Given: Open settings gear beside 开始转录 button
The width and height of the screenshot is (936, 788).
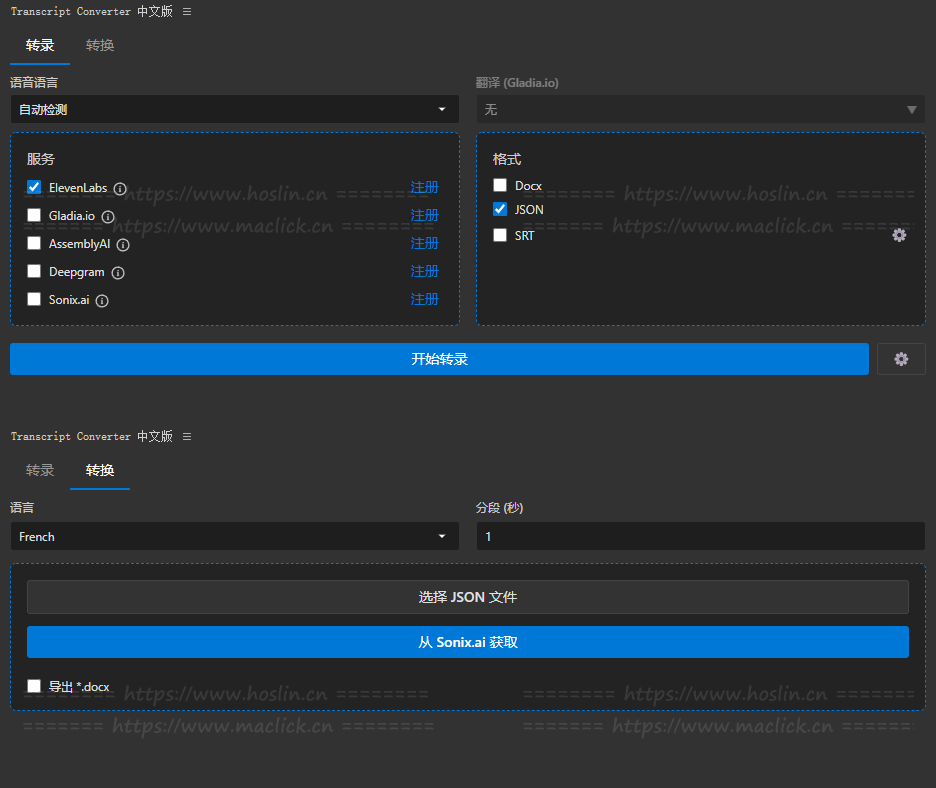Looking at the screenshot, I should 901,359.
